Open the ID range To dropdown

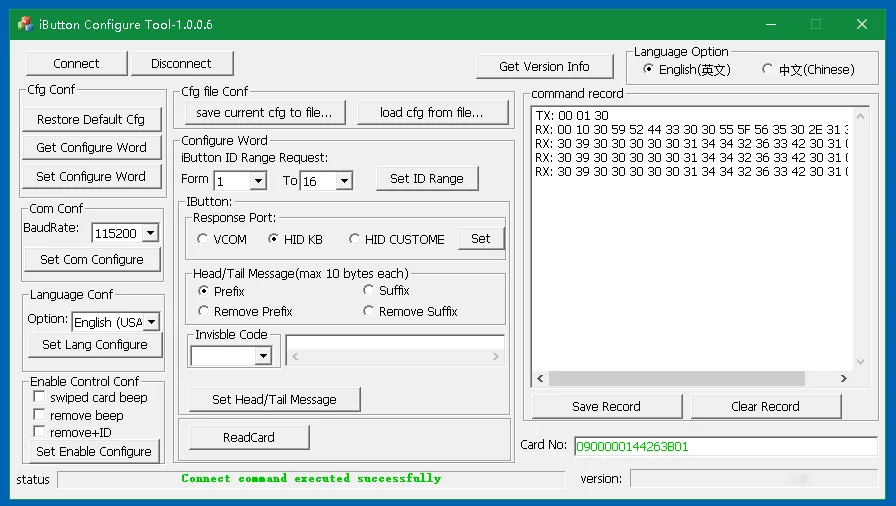344,181
